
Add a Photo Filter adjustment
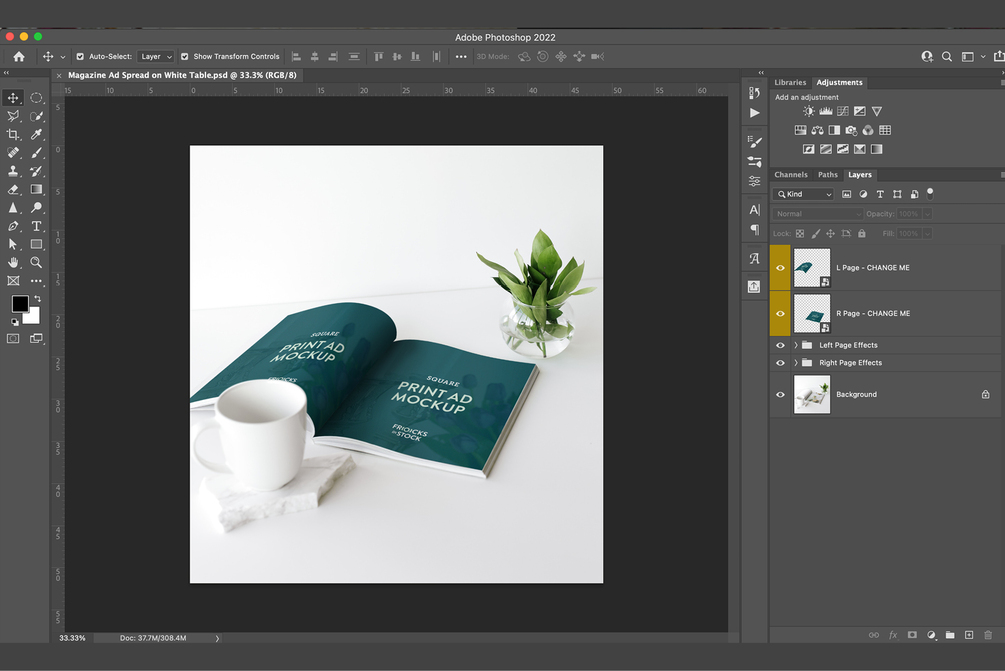point(851,130)
